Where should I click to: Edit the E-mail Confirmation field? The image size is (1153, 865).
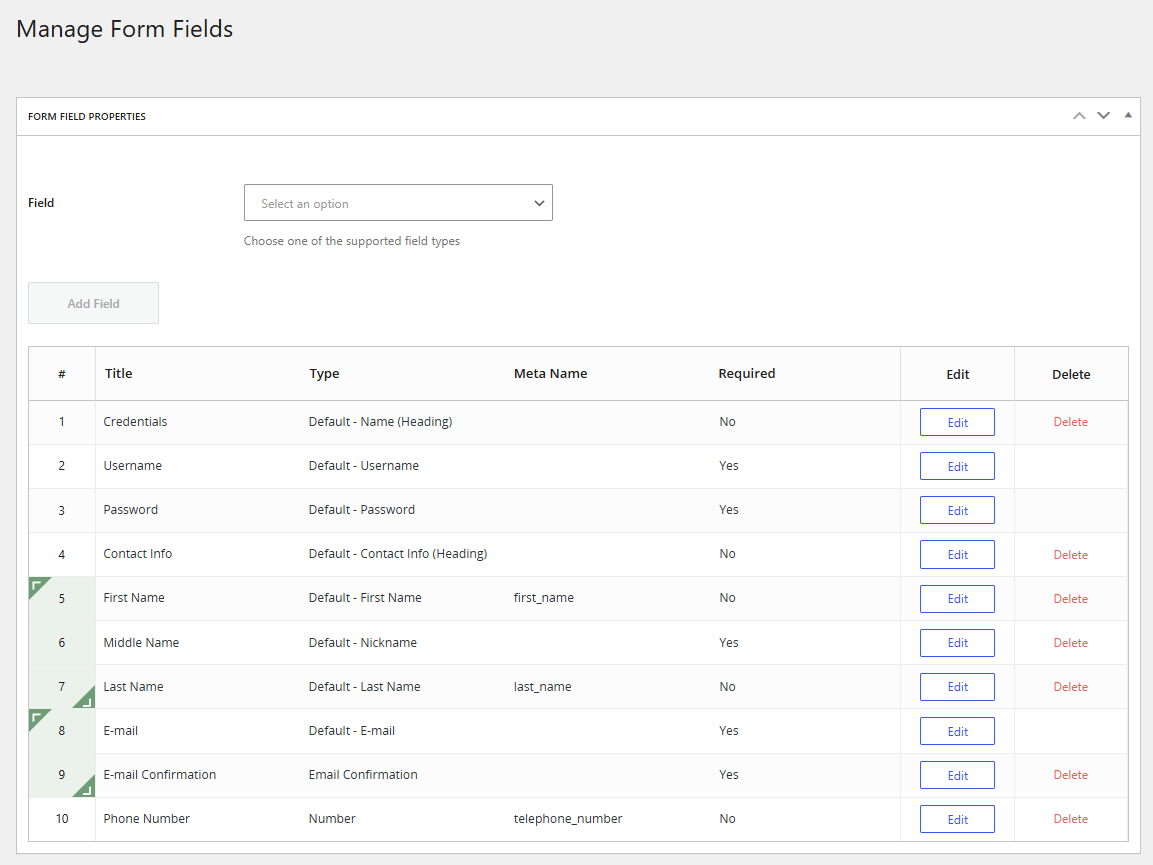click(x=957, y=775)
